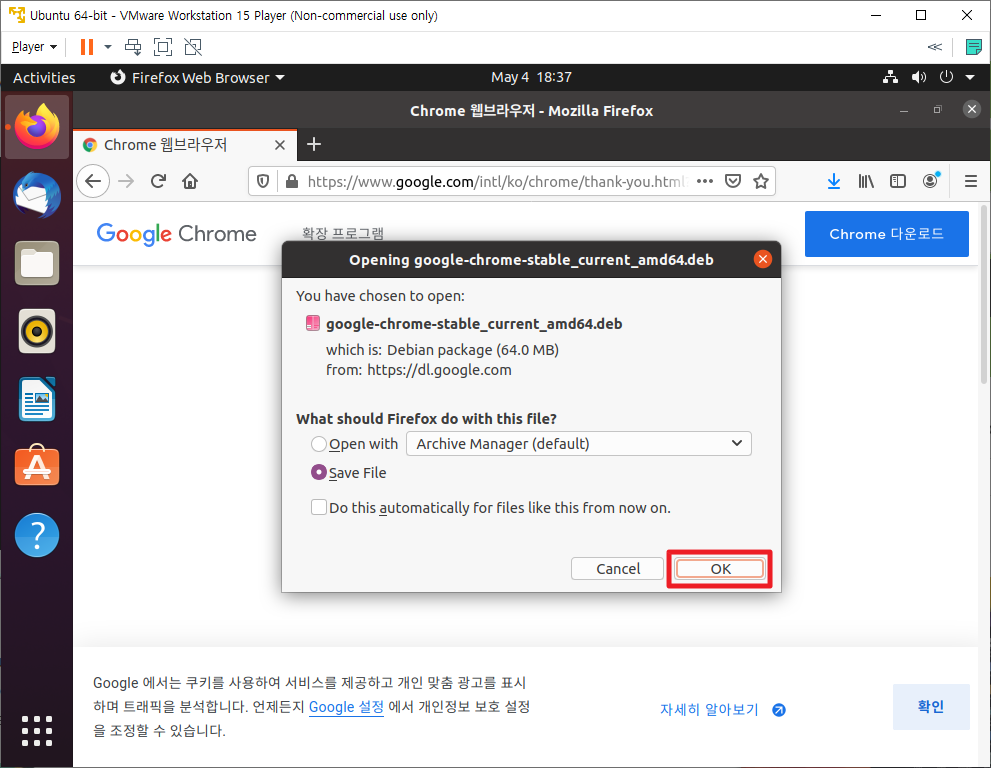Expand the system menu arrow in top bar

pos(970,77)
